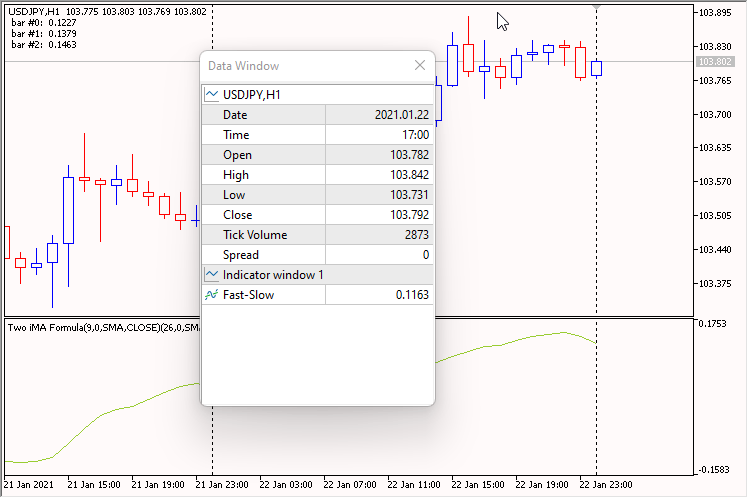Viewport: 748px width, 498px height.
Task: Click the Spread label
Action: click(x=241, y=255)
